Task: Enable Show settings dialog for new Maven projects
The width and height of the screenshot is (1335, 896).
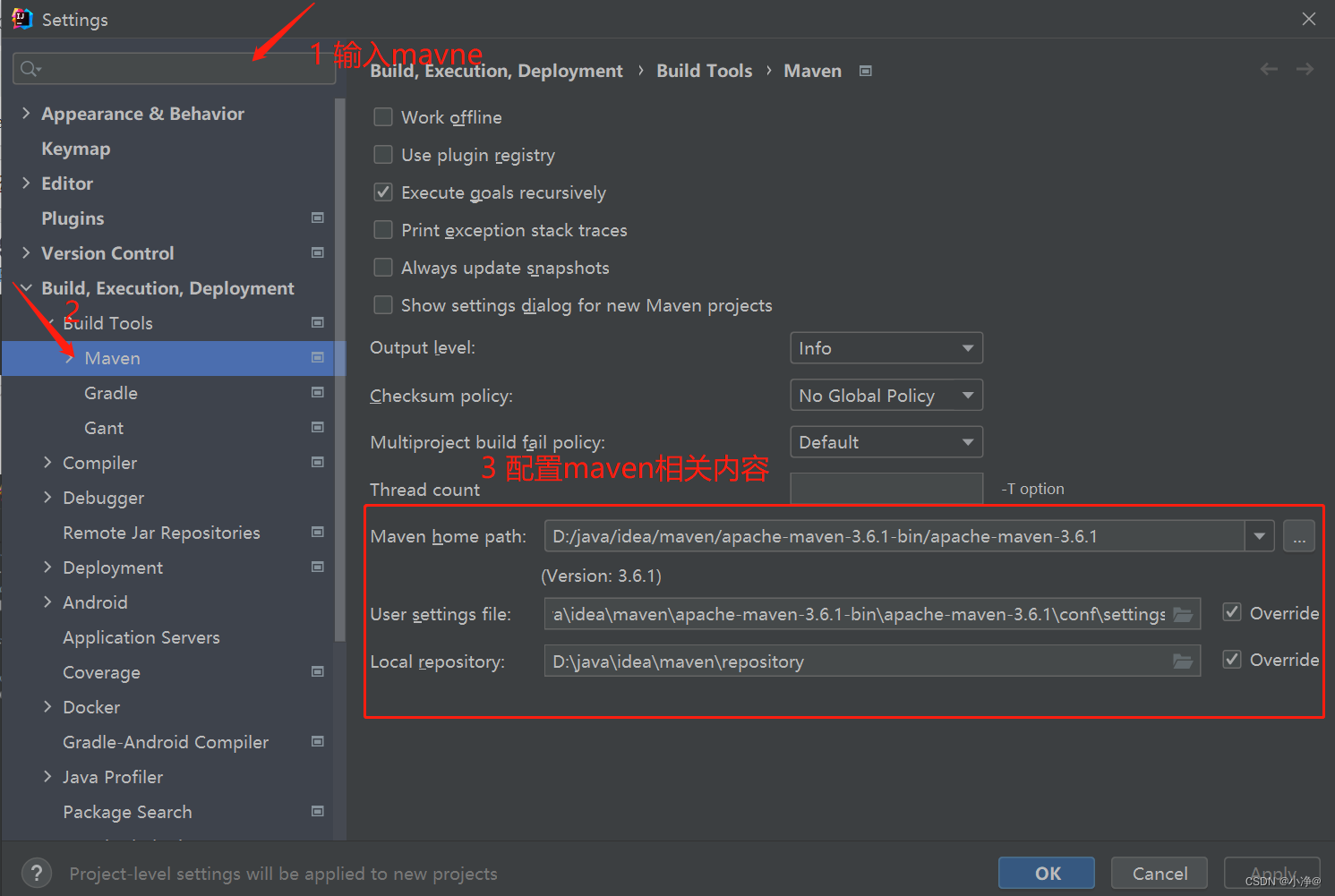Action: pos(383,305)
